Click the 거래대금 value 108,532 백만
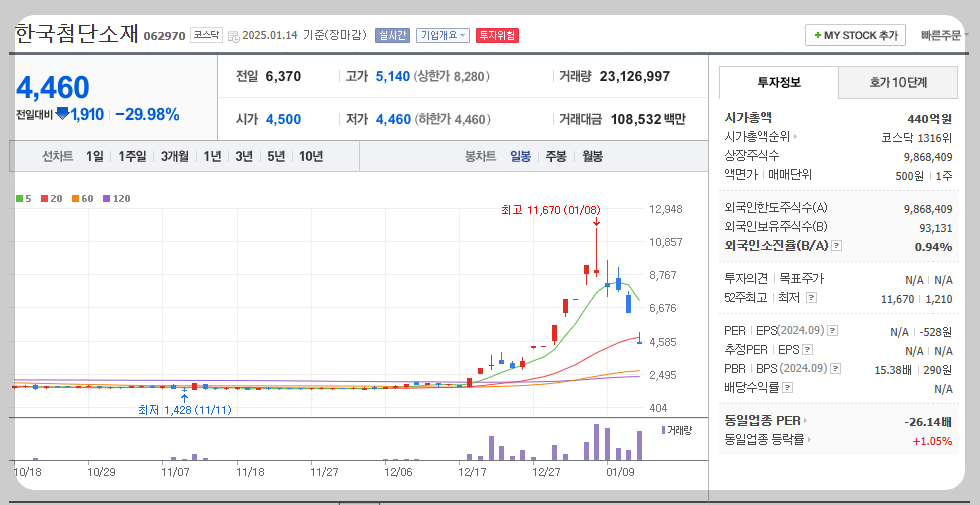The height and width of the screenshot is (505, 980). tap(648, 119)
